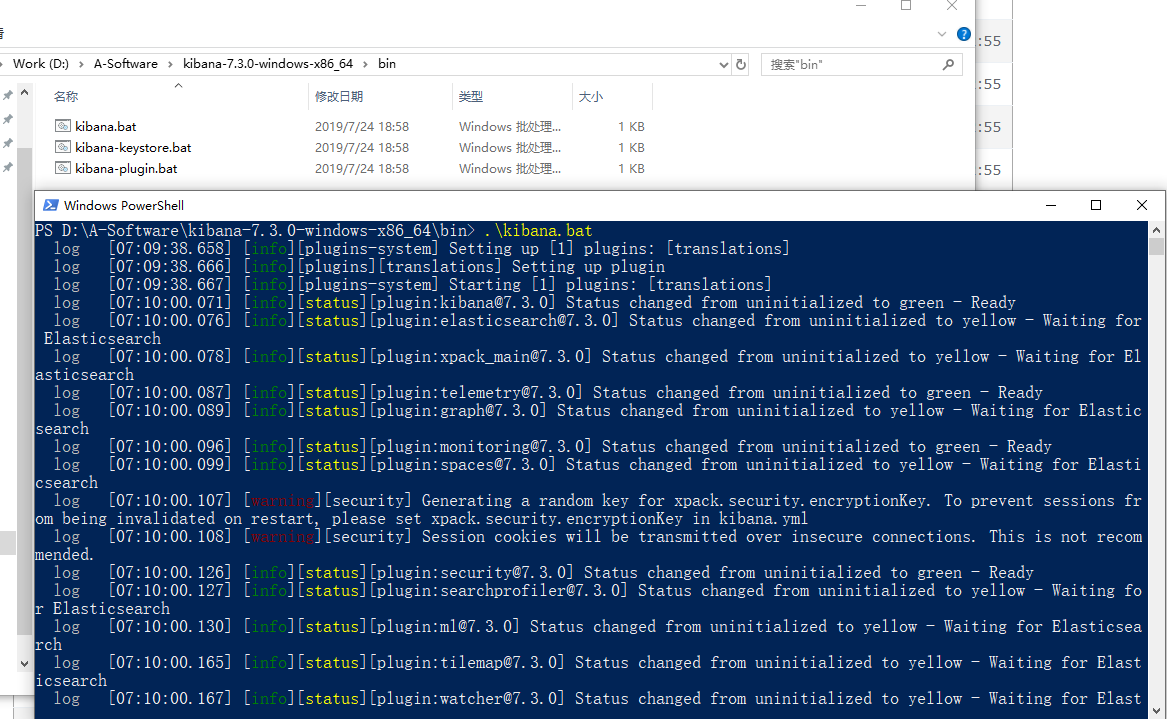
Task: Click the plugin:telemetry@7.3.0 log line
Action: point(548,393)
